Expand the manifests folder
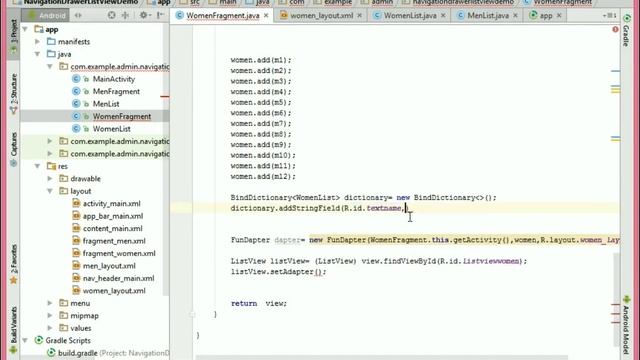The image size is (640, 360). [x=38, y=42]
